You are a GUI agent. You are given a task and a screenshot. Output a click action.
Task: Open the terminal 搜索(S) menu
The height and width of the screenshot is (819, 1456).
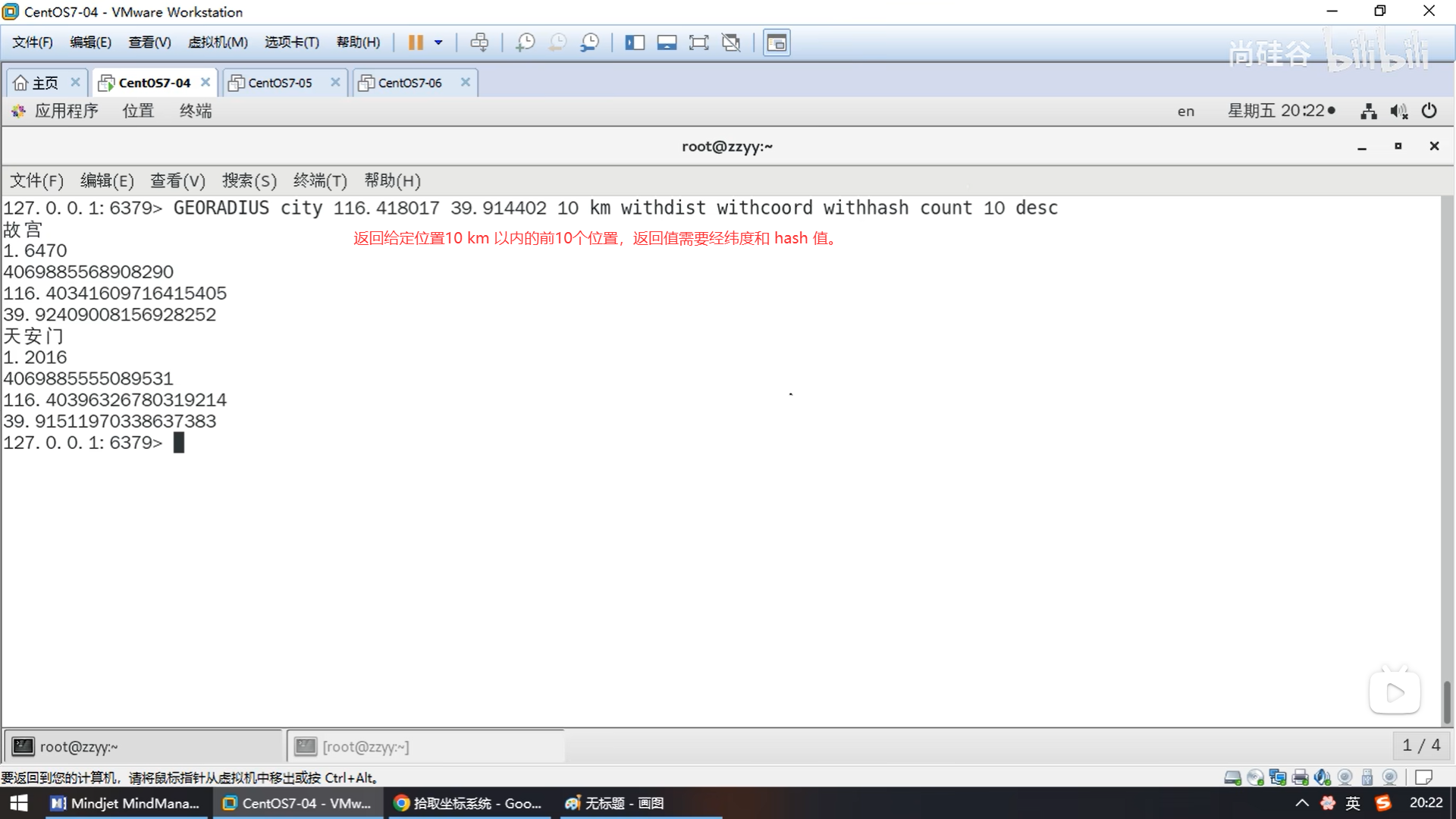[249, 181]
